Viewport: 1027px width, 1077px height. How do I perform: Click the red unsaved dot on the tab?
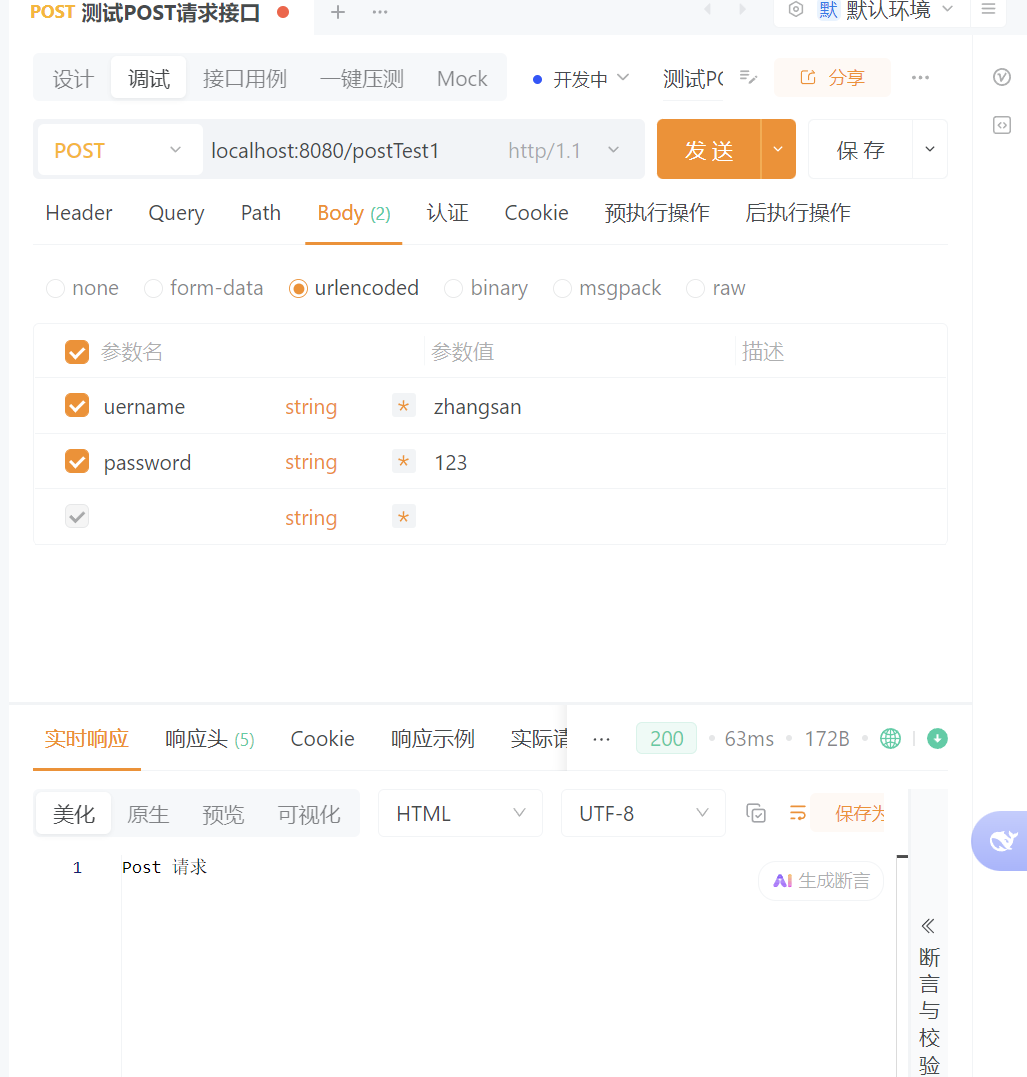pos(283,12)
